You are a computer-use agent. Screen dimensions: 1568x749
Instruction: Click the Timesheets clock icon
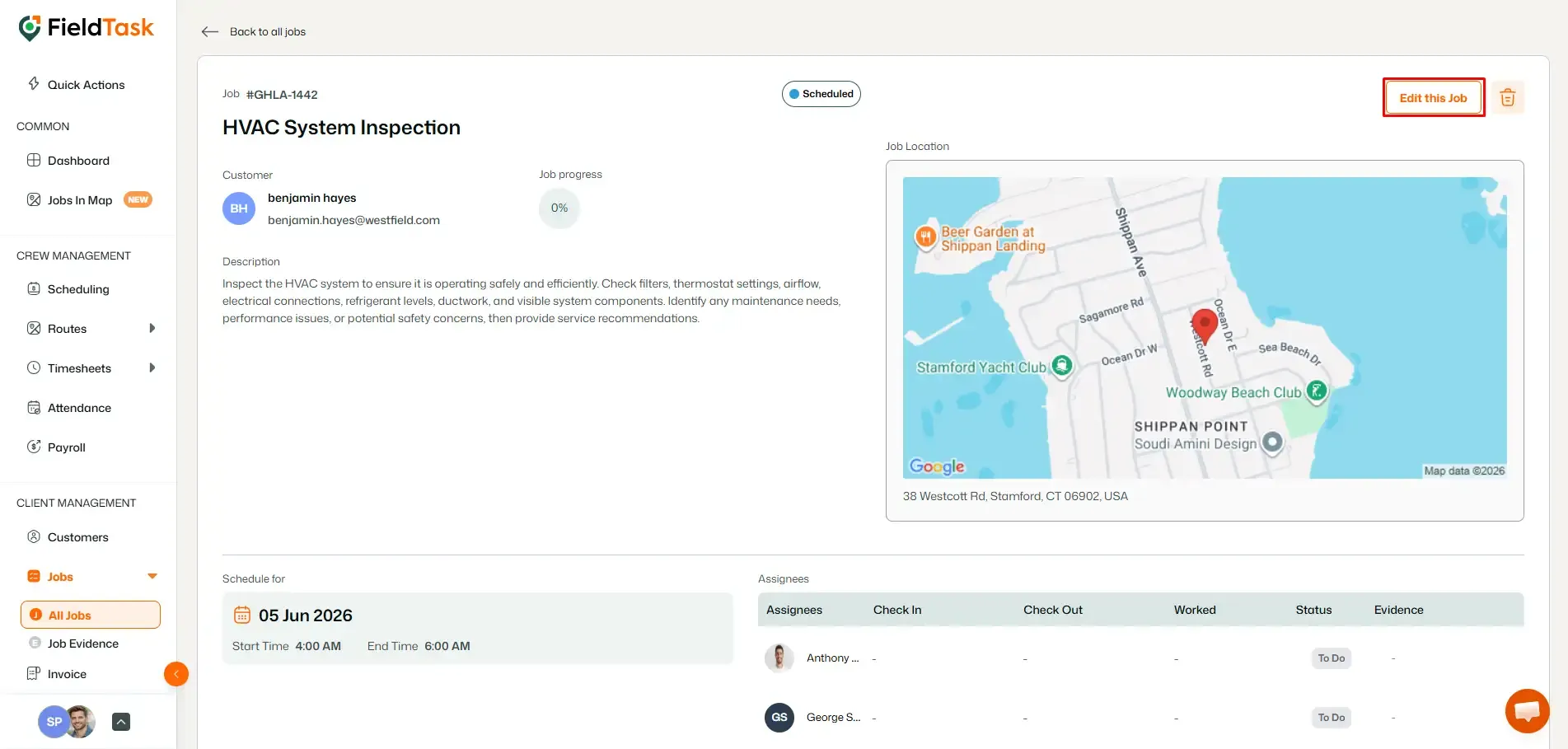34,367
